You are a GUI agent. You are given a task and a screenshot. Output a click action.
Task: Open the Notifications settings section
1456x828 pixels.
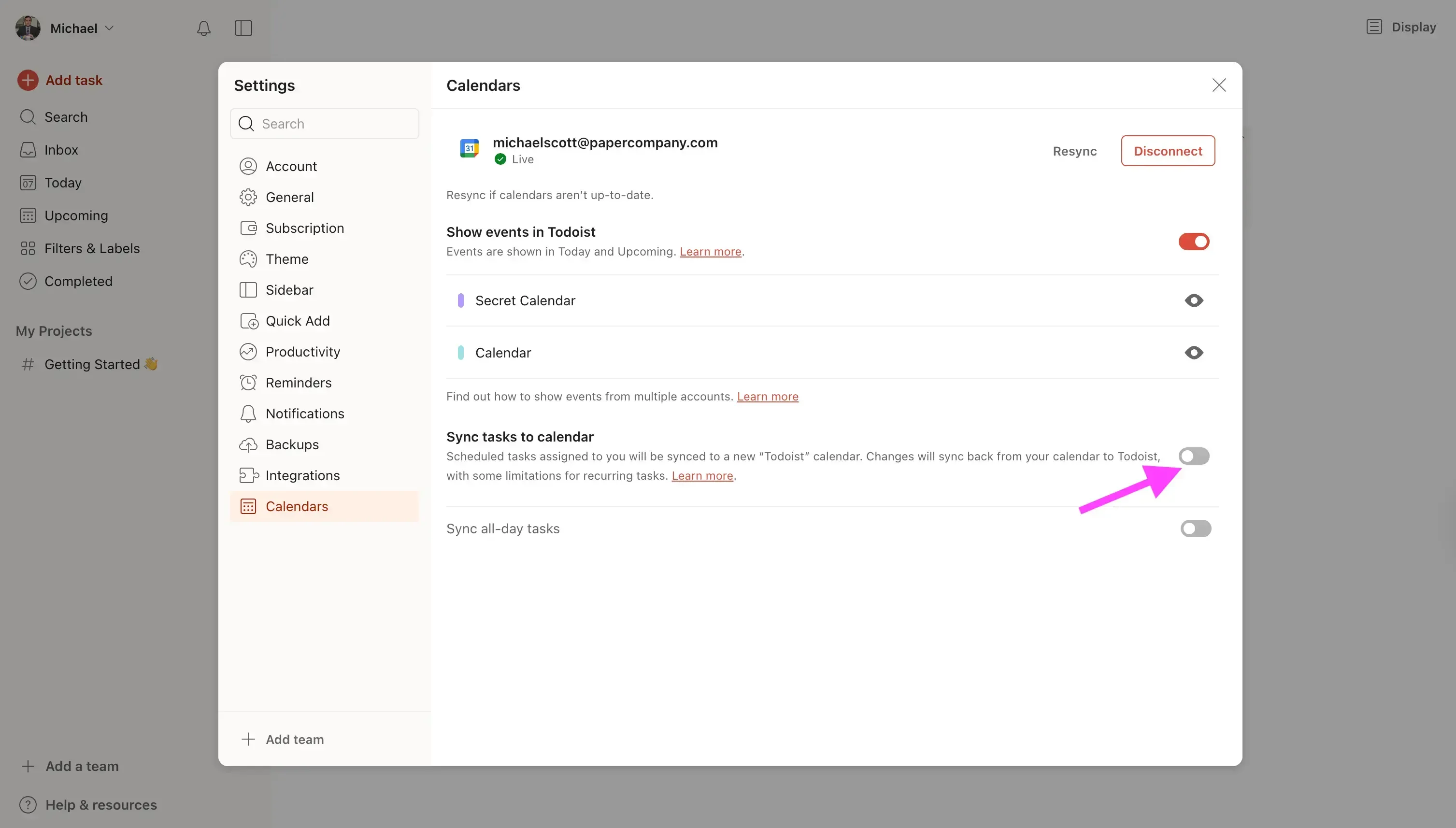305,414
